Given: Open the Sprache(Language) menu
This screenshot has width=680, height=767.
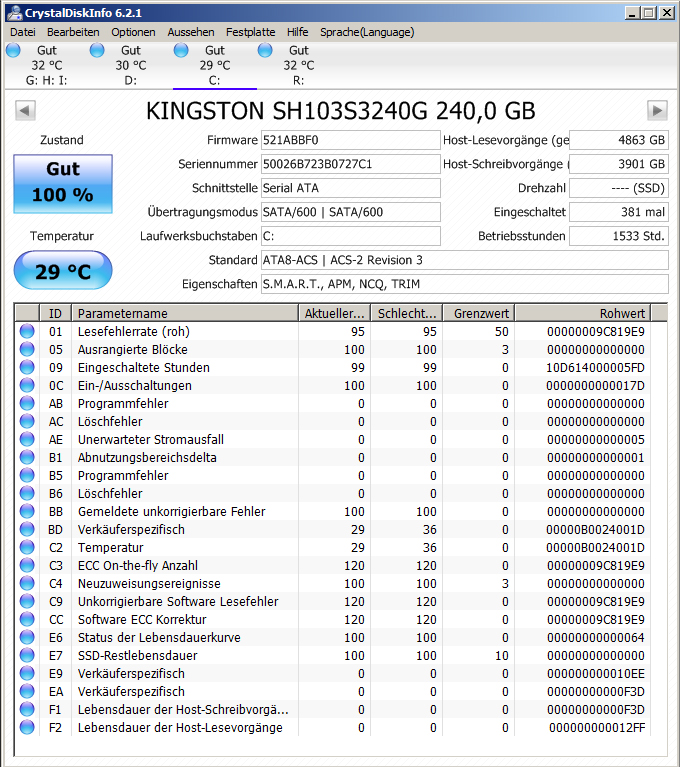Looking at the screenshot, I should 367,32.
